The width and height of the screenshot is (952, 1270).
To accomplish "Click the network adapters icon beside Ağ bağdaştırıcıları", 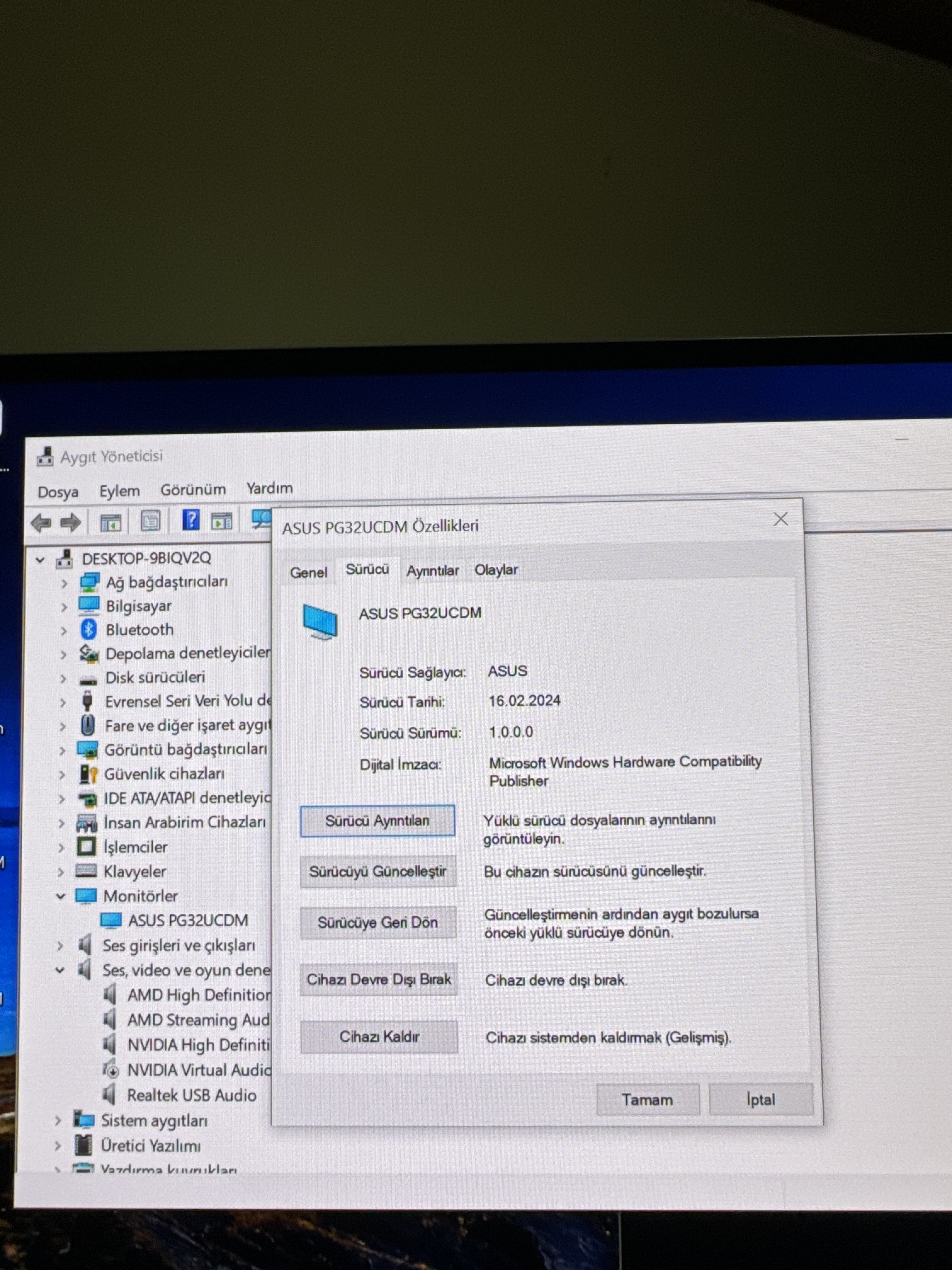I will pyautogui.click(x=89, y=582).
